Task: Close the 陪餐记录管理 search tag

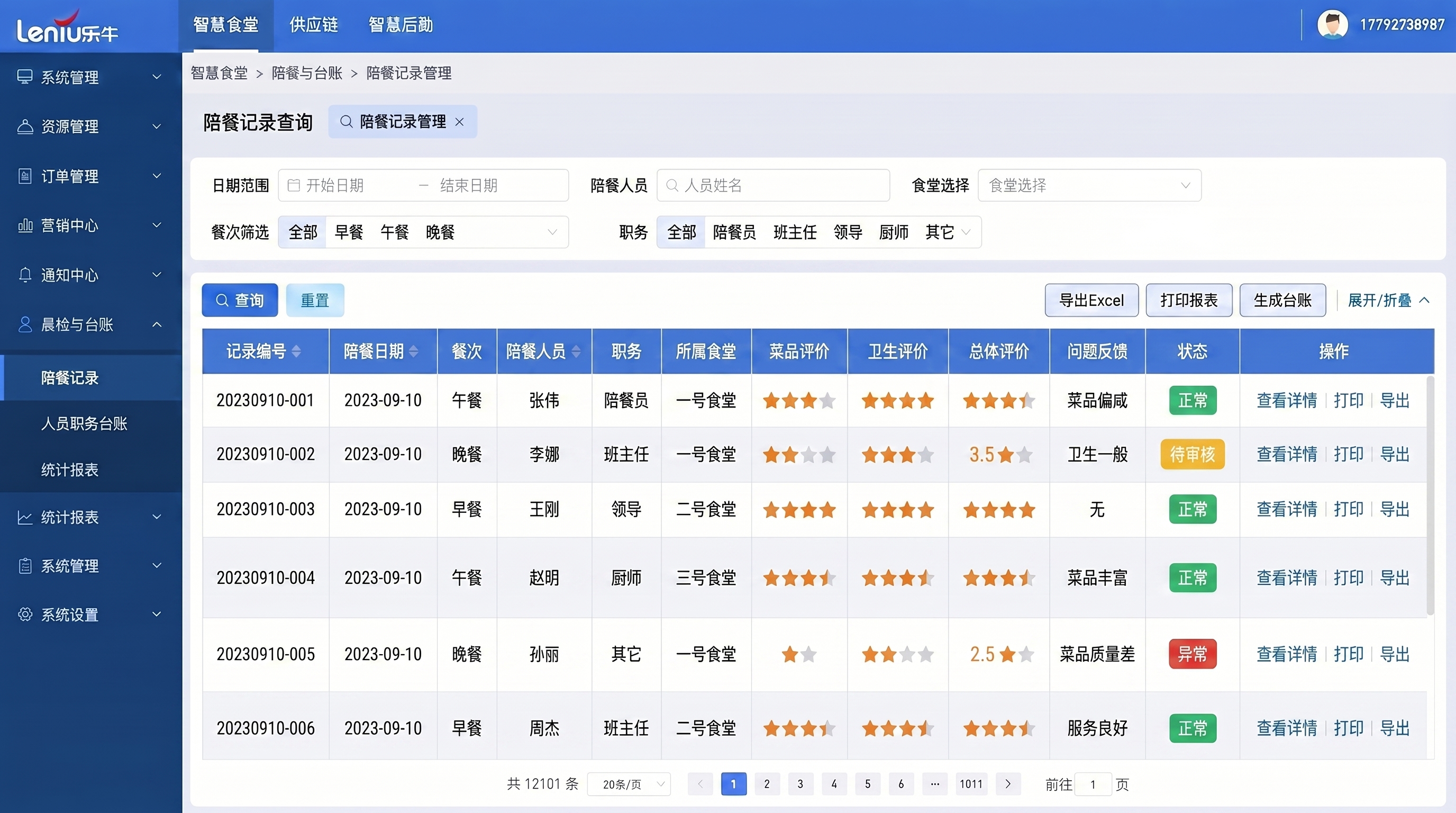Action: tap(460, 122)
